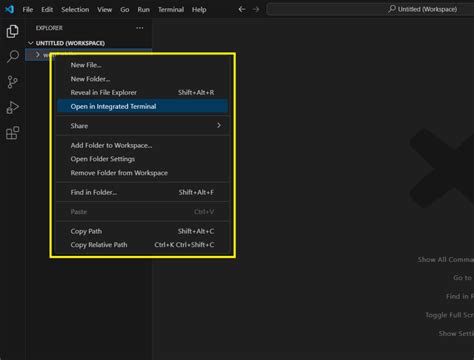Viewport: 474px width, 360px height.
Task: Open the File menu
Action: click(x=28, y=10)
